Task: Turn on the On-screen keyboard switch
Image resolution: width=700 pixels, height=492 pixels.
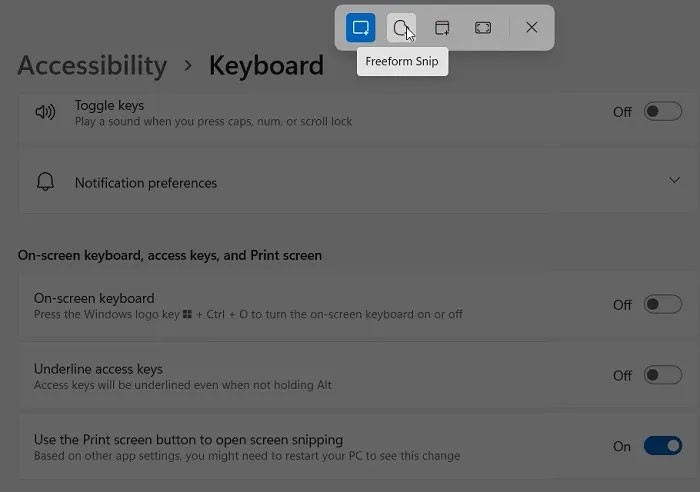Action: point(662,305)
